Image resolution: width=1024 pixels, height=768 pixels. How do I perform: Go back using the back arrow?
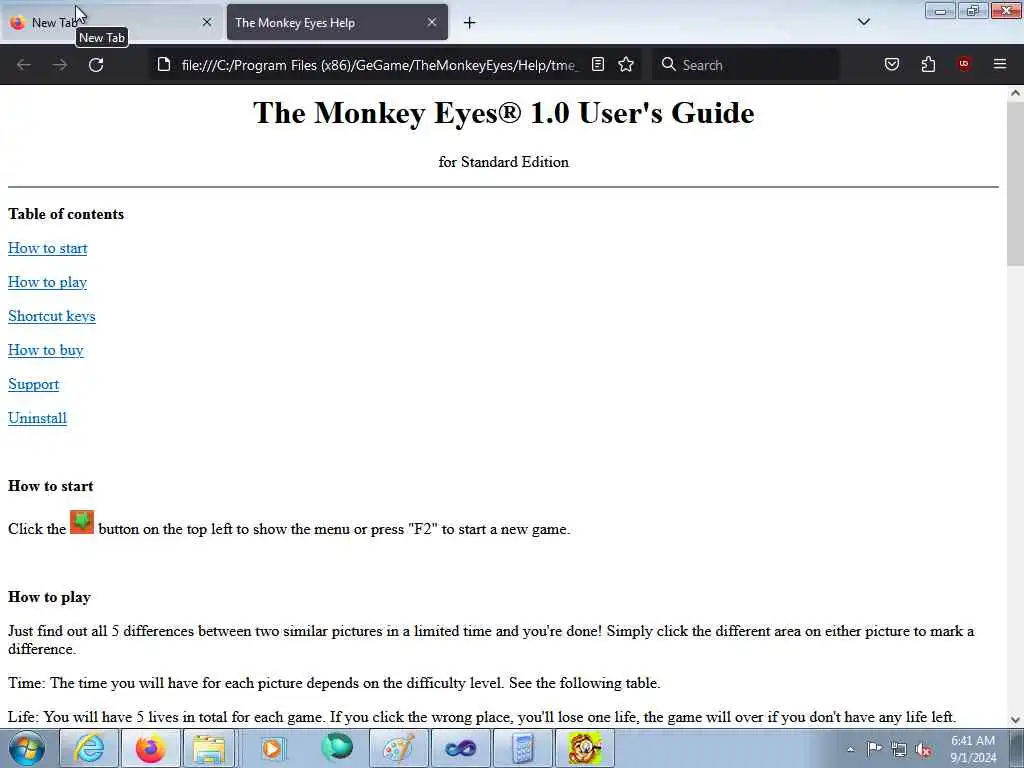click(24, 65)
